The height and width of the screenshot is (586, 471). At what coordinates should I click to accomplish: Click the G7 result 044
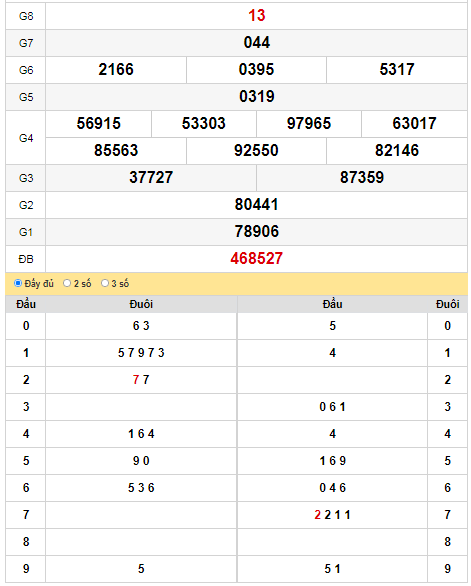(x=256, y=43)
